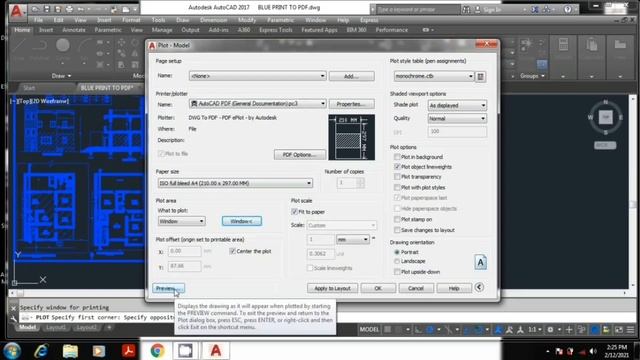This screenshot has width=640, height=360.
Task: Click the annotation scale 1:1 control
Action: (534, 329)
